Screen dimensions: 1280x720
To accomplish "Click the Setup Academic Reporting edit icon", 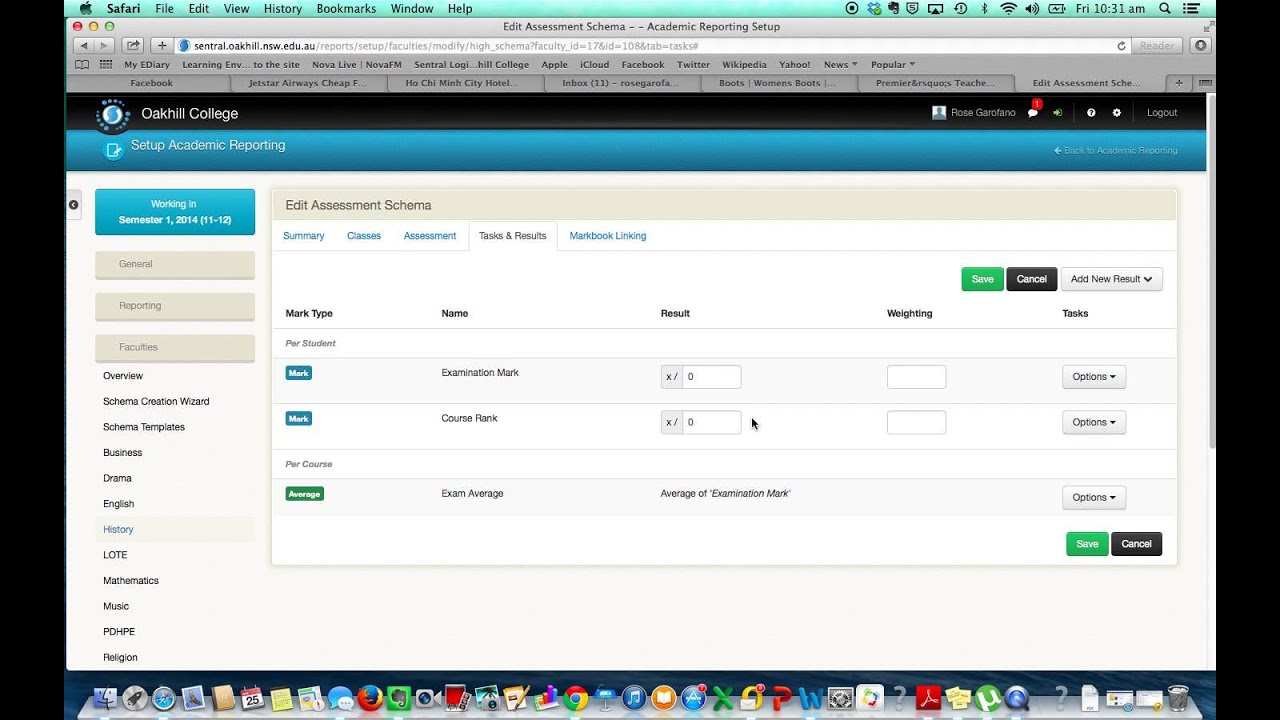I will click(x=113, y=150).
